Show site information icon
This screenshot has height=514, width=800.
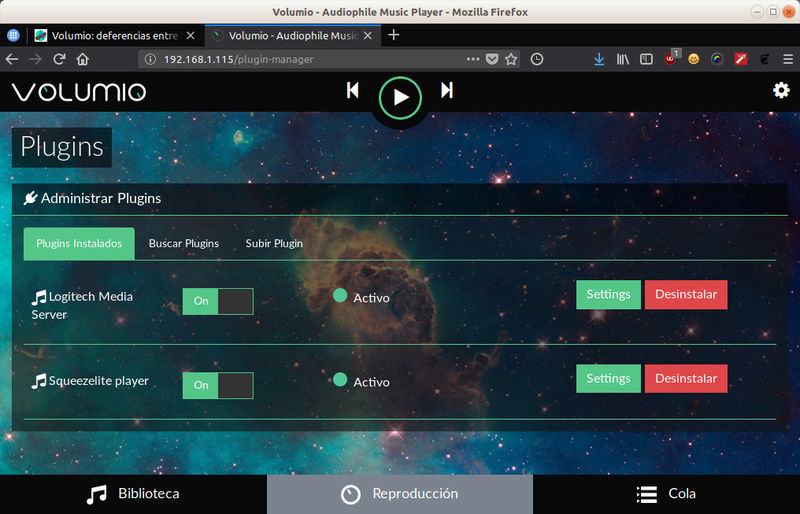click(x=150, y=59)
